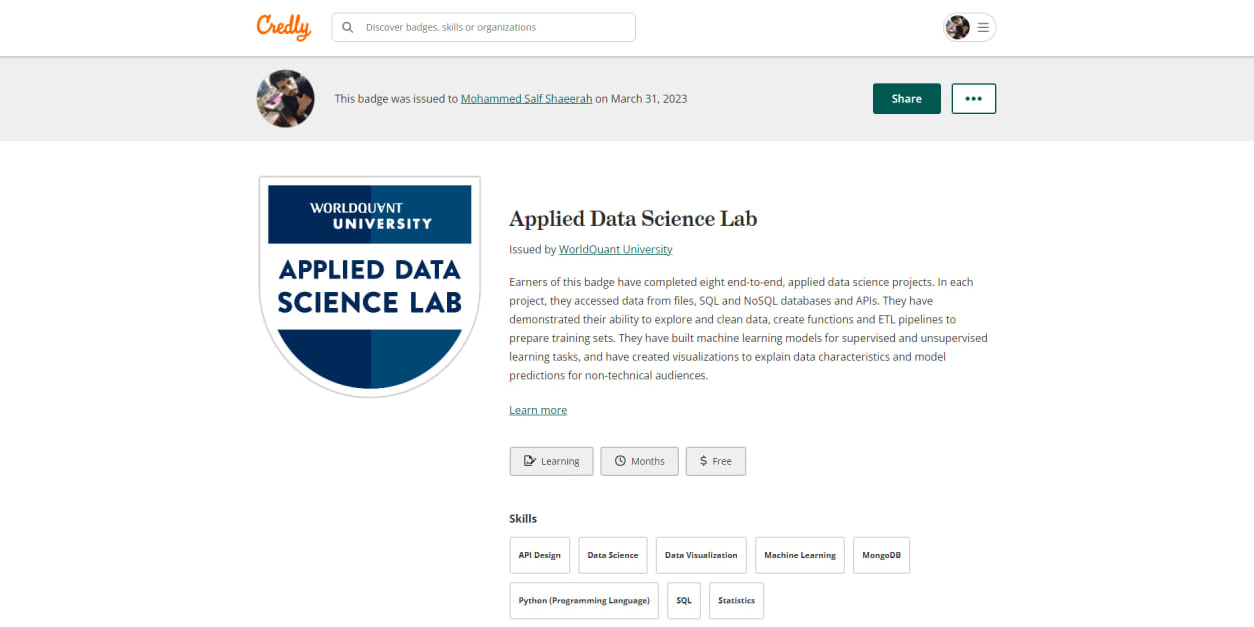This screenshot has width=1254, height=627.
Task: Select the Python (Programming Language) skill tag
Action: (x=584, y=601)
